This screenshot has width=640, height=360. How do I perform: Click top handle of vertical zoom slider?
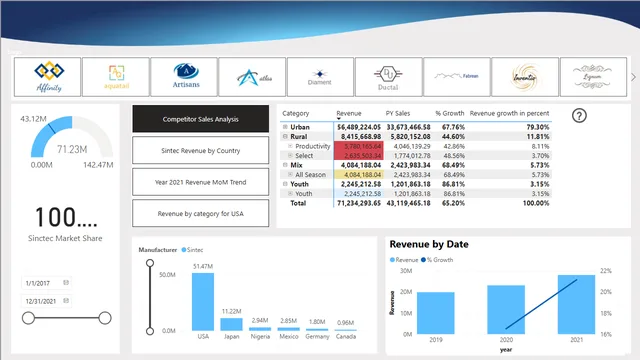pos(150,263)
